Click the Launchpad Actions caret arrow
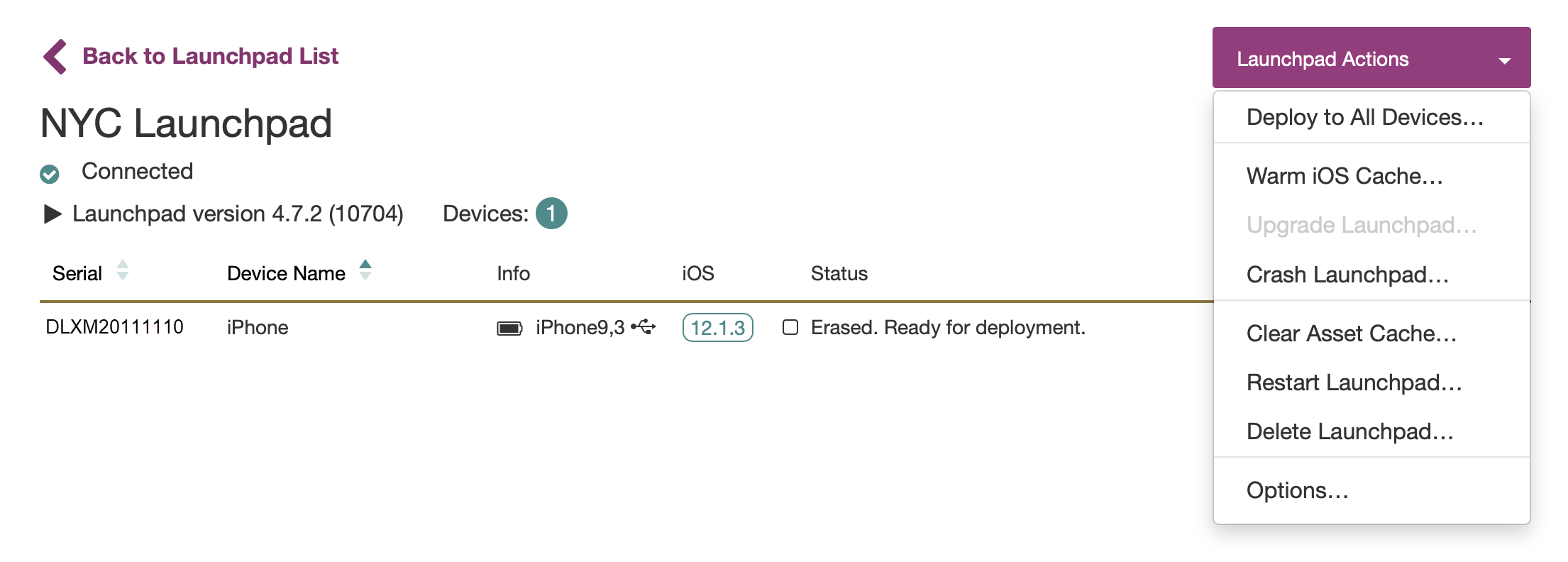 (1504, 61)
